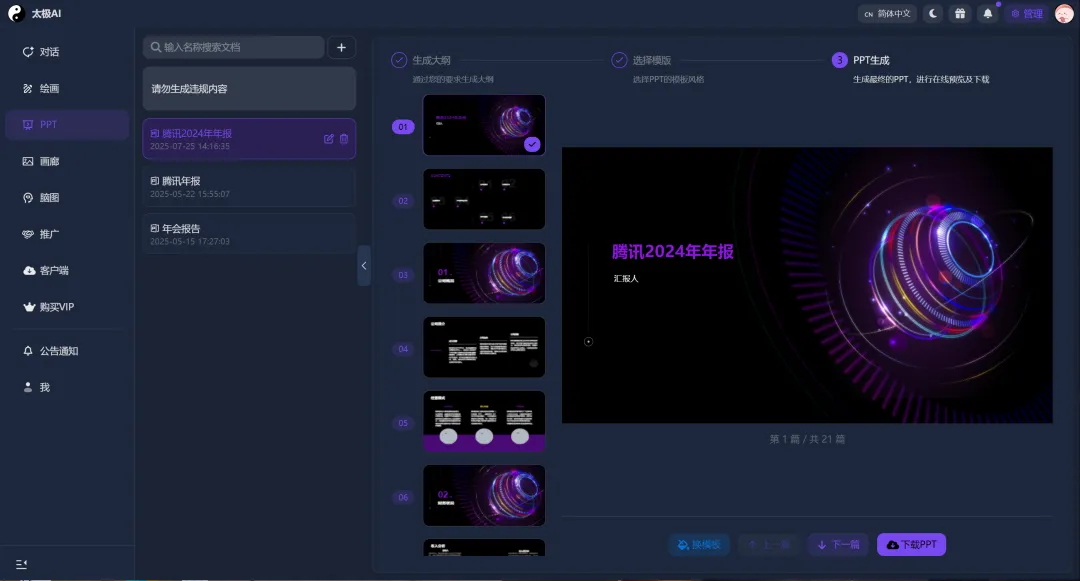Download the presentation via 下载PPT button

pos(911,544)
